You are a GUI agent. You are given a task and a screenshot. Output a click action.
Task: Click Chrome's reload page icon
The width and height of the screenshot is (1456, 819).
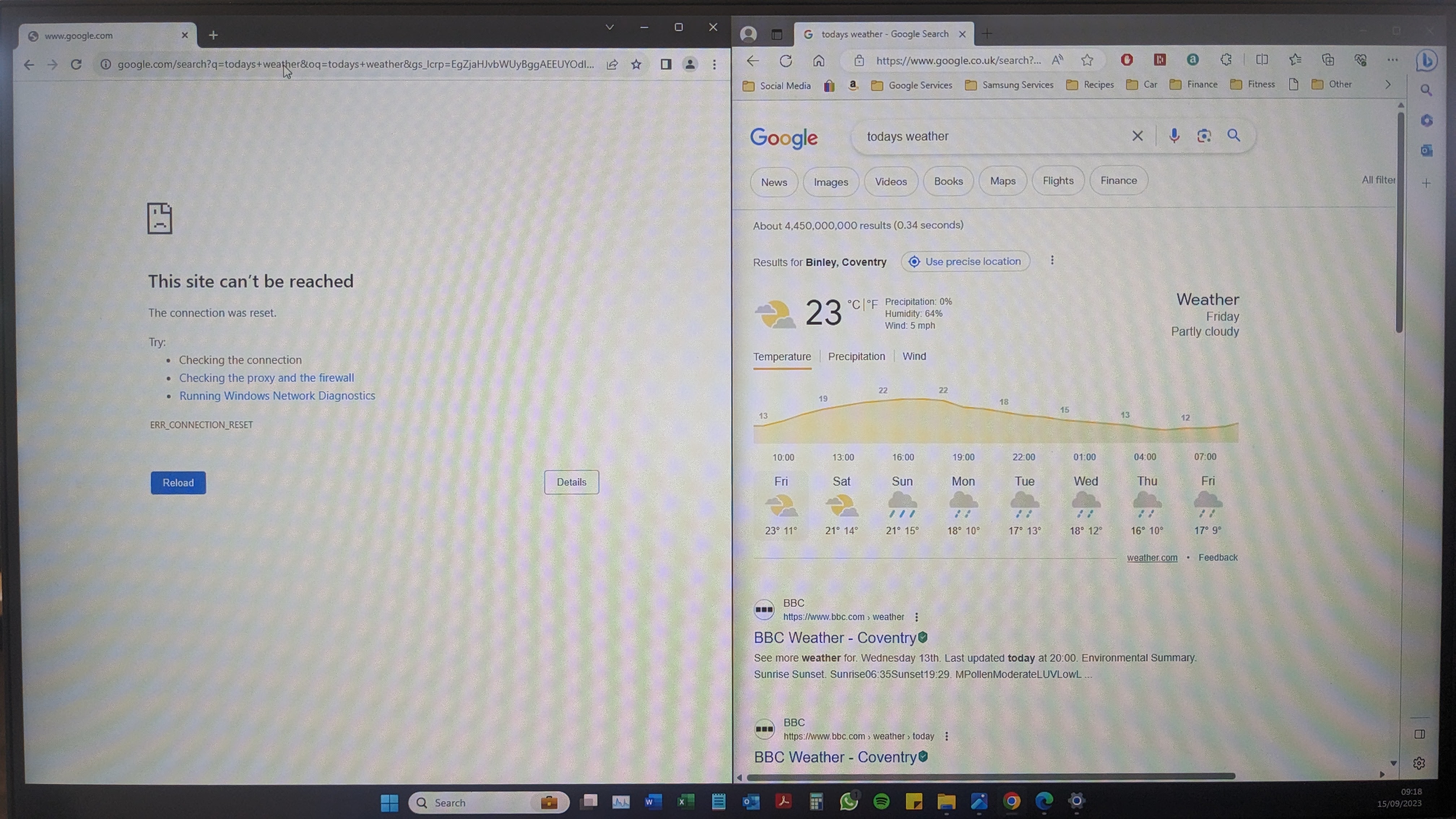click(x=76, y=64)
